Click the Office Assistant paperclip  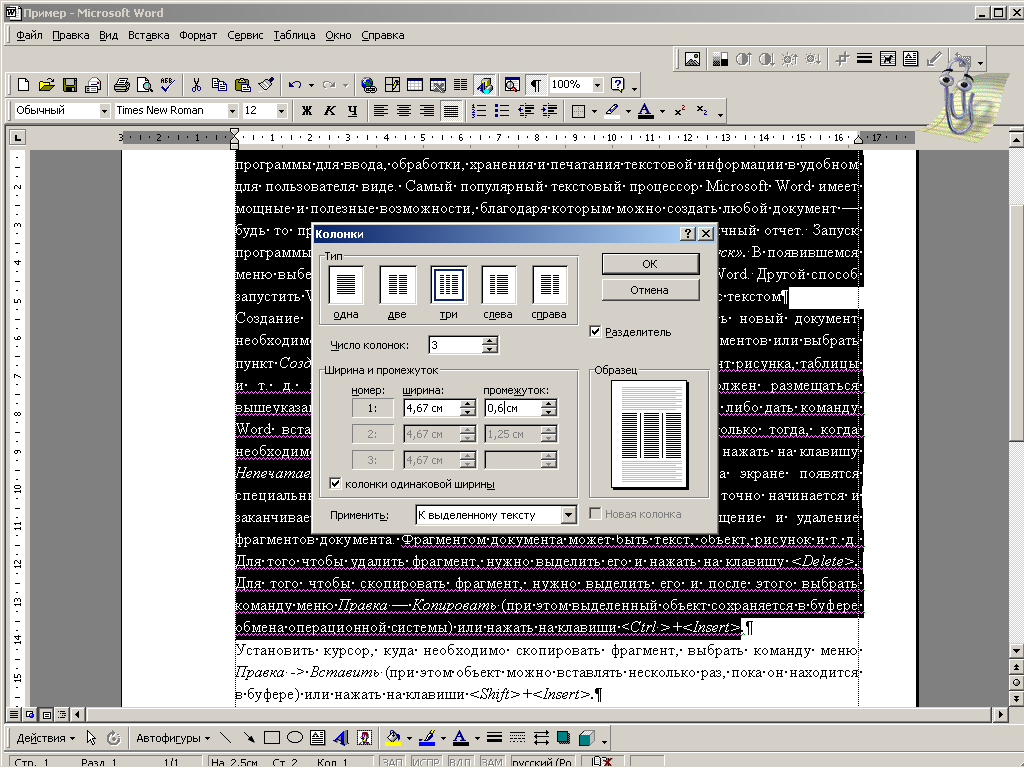point(957,98)
